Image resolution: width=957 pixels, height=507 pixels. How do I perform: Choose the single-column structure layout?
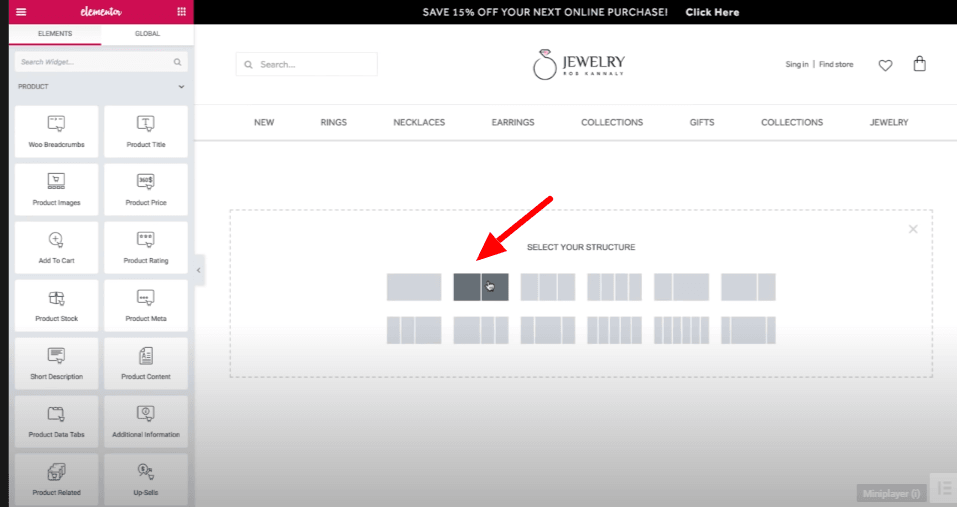coord(414,287)
